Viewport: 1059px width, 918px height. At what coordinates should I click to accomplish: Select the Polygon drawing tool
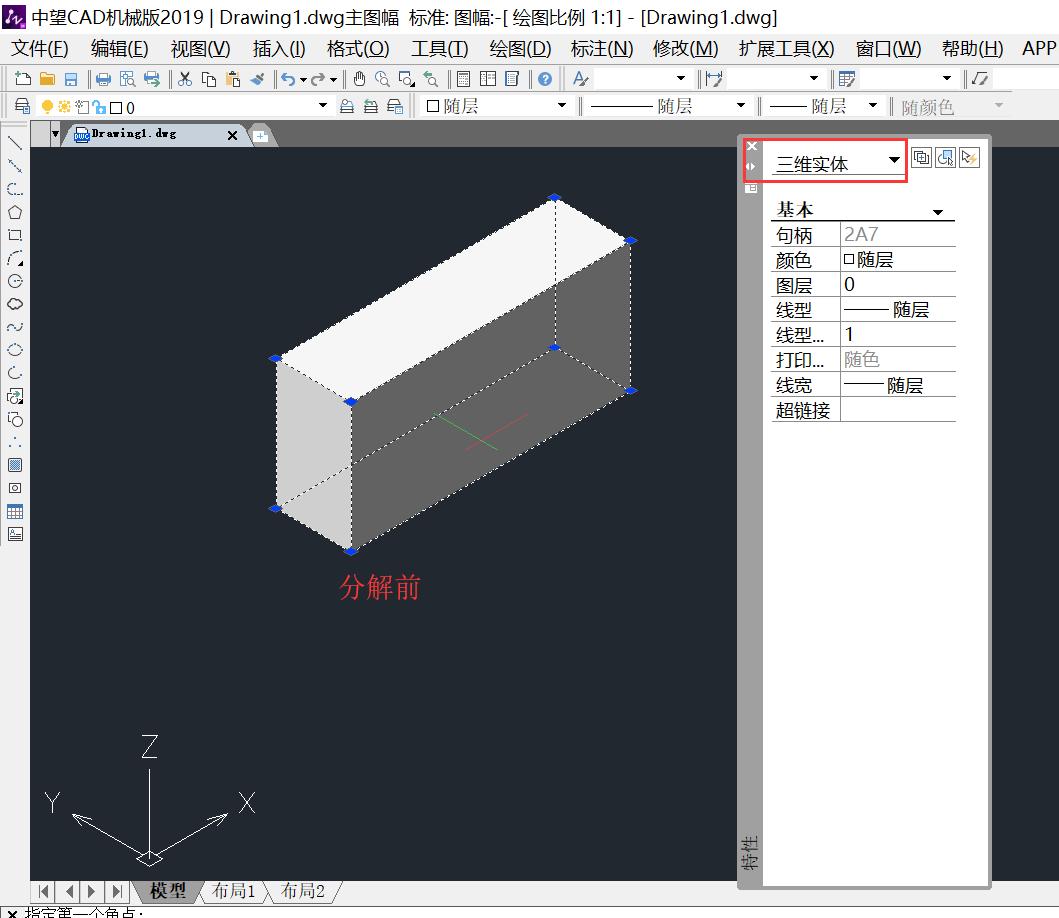tap(14, 210)
